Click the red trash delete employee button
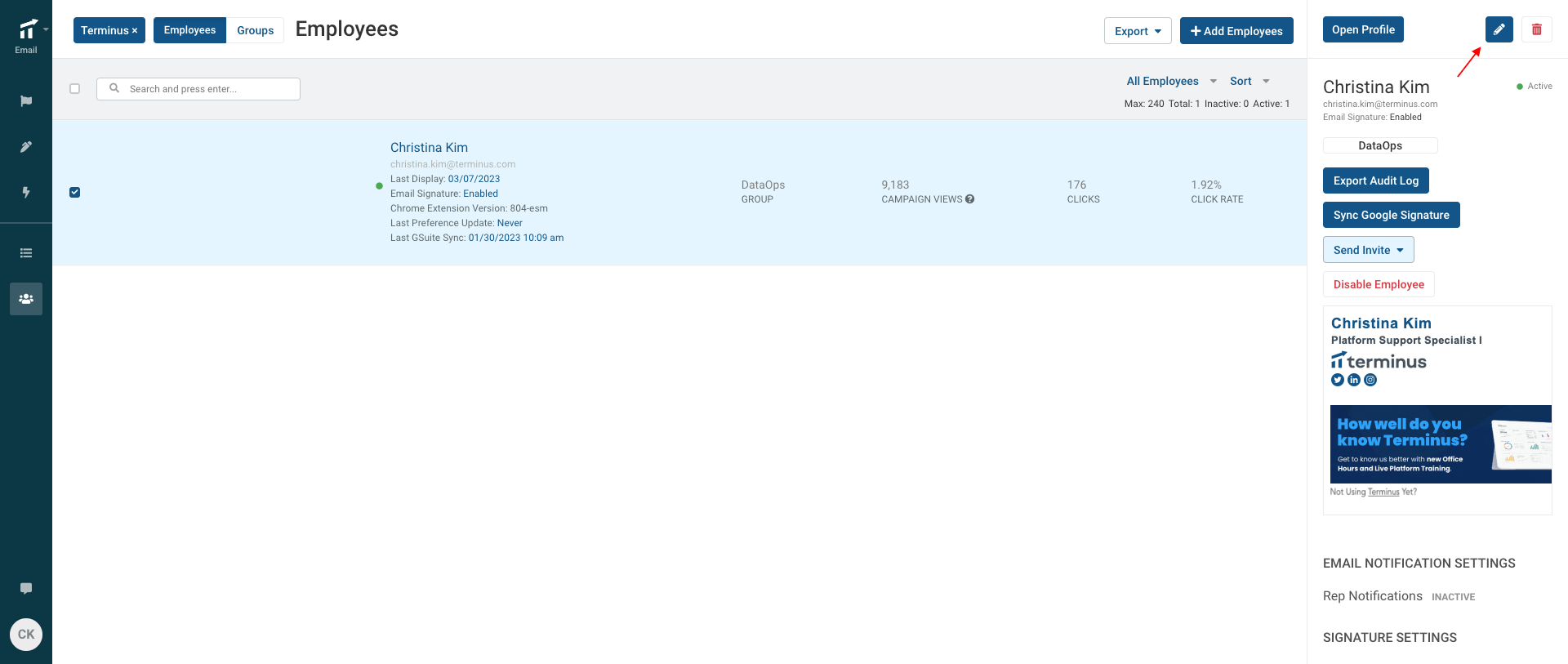The width and height of the screenshot is (1568, 664). pyautogui.click(x=1537, y=29)
